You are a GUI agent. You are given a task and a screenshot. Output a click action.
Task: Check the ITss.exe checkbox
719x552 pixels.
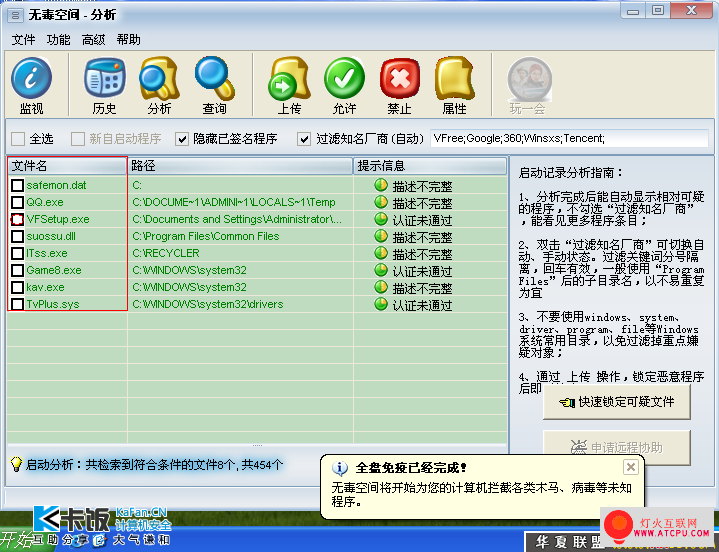pyautogui.click(x=17, y=253)
